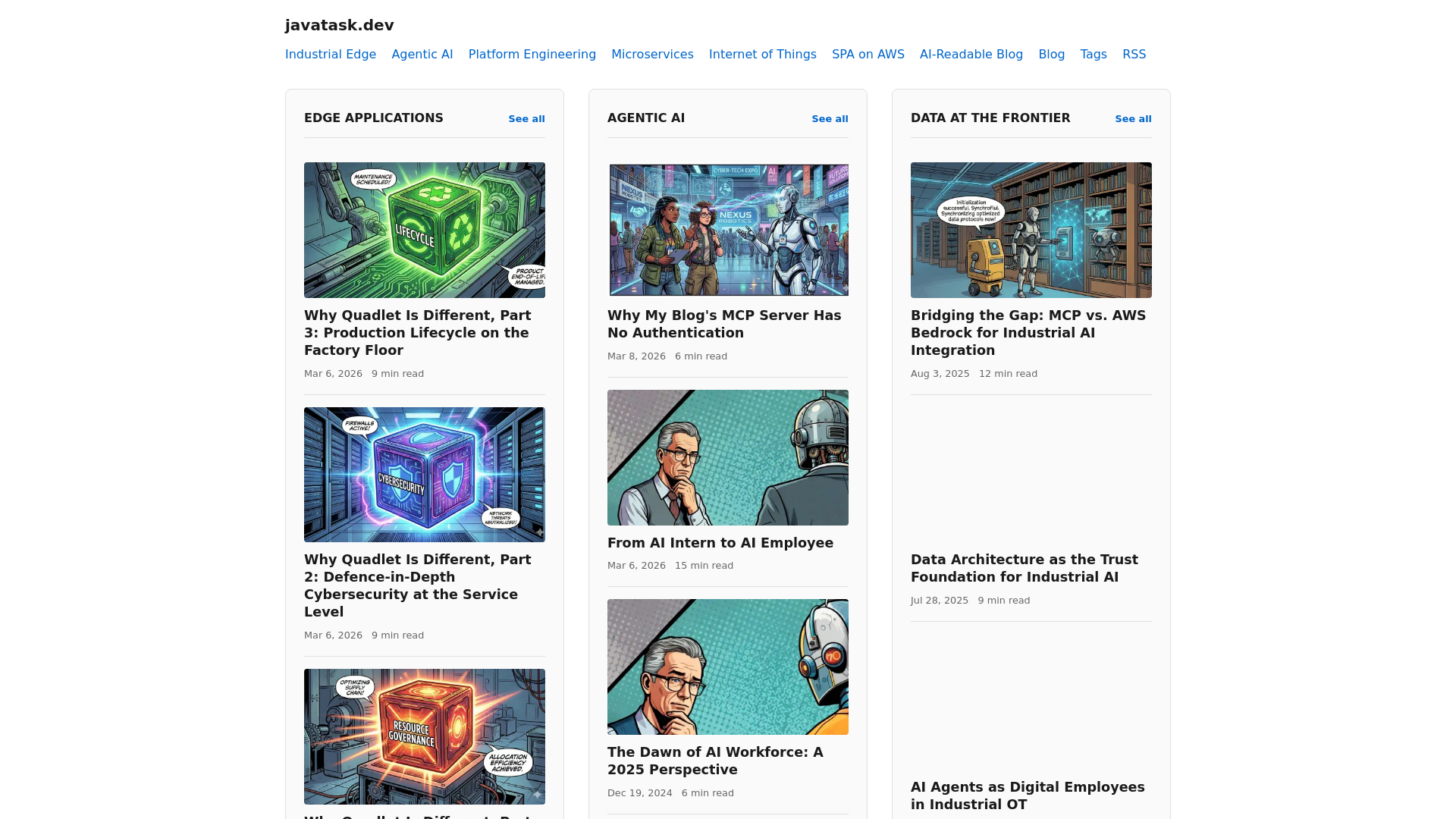Screen dimensions: 1456x819
Task: Open the Industrial Edge nav link
Action: pyautogui.click(x=330, y=55)
